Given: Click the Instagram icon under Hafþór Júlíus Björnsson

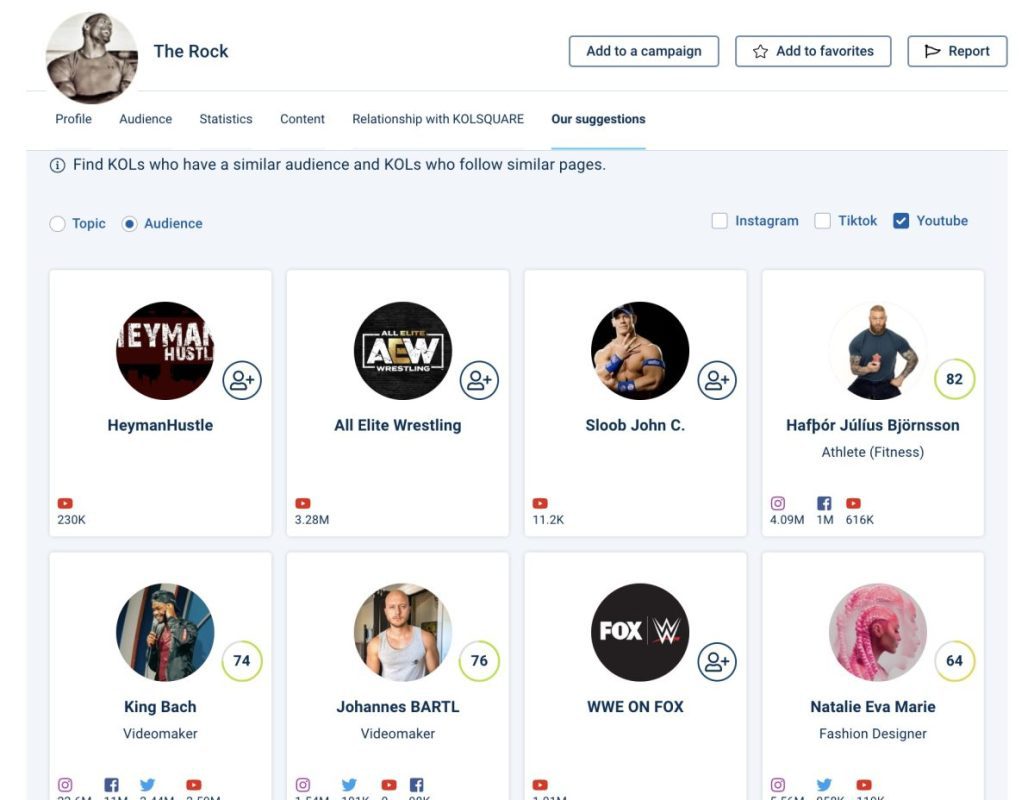Looking at the screenshot, I should pos(779,503).
